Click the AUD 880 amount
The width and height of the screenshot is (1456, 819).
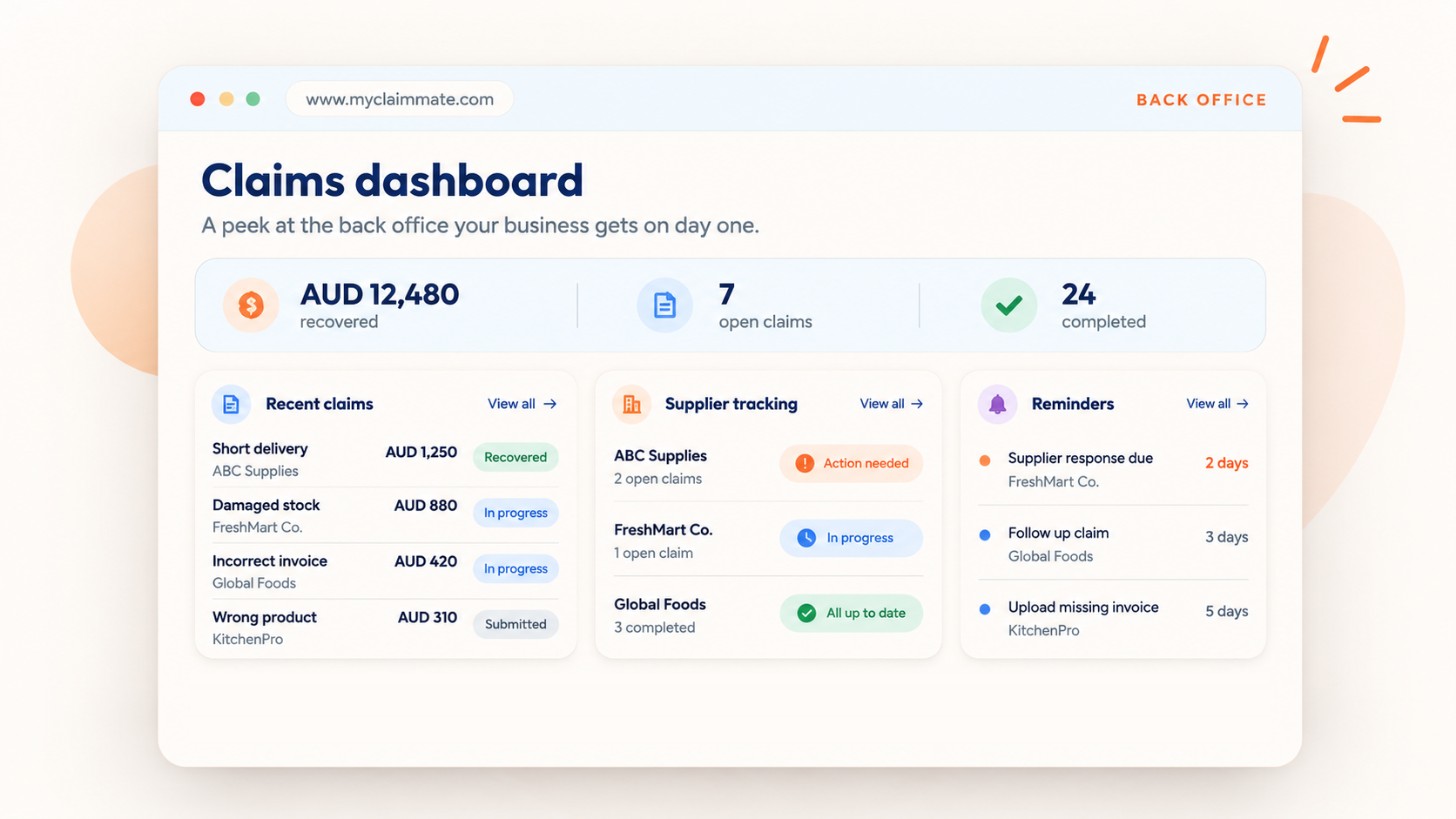coord(426,506)
